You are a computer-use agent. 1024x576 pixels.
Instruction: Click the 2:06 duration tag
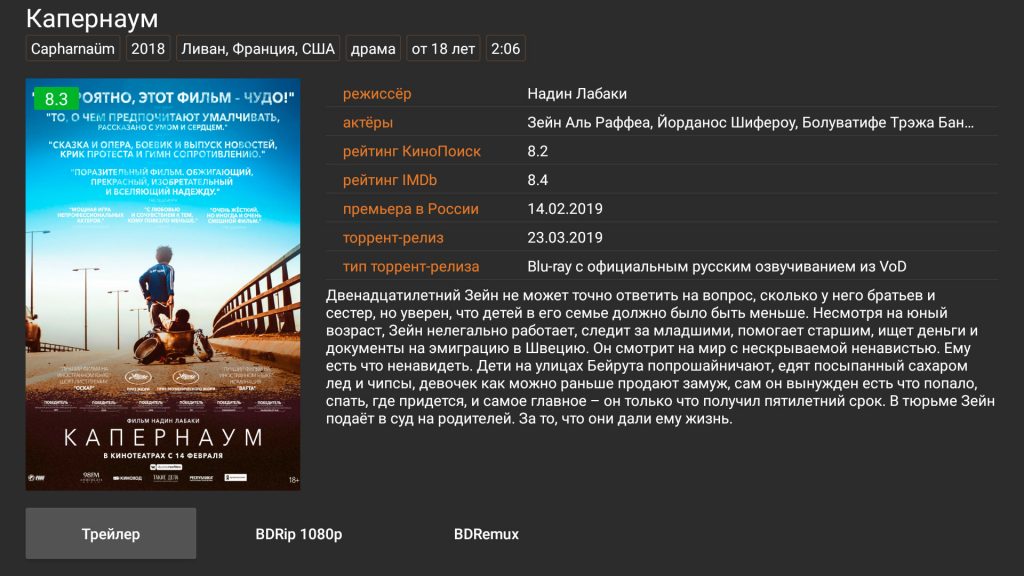pyautogui.click(x=505, y=49)
